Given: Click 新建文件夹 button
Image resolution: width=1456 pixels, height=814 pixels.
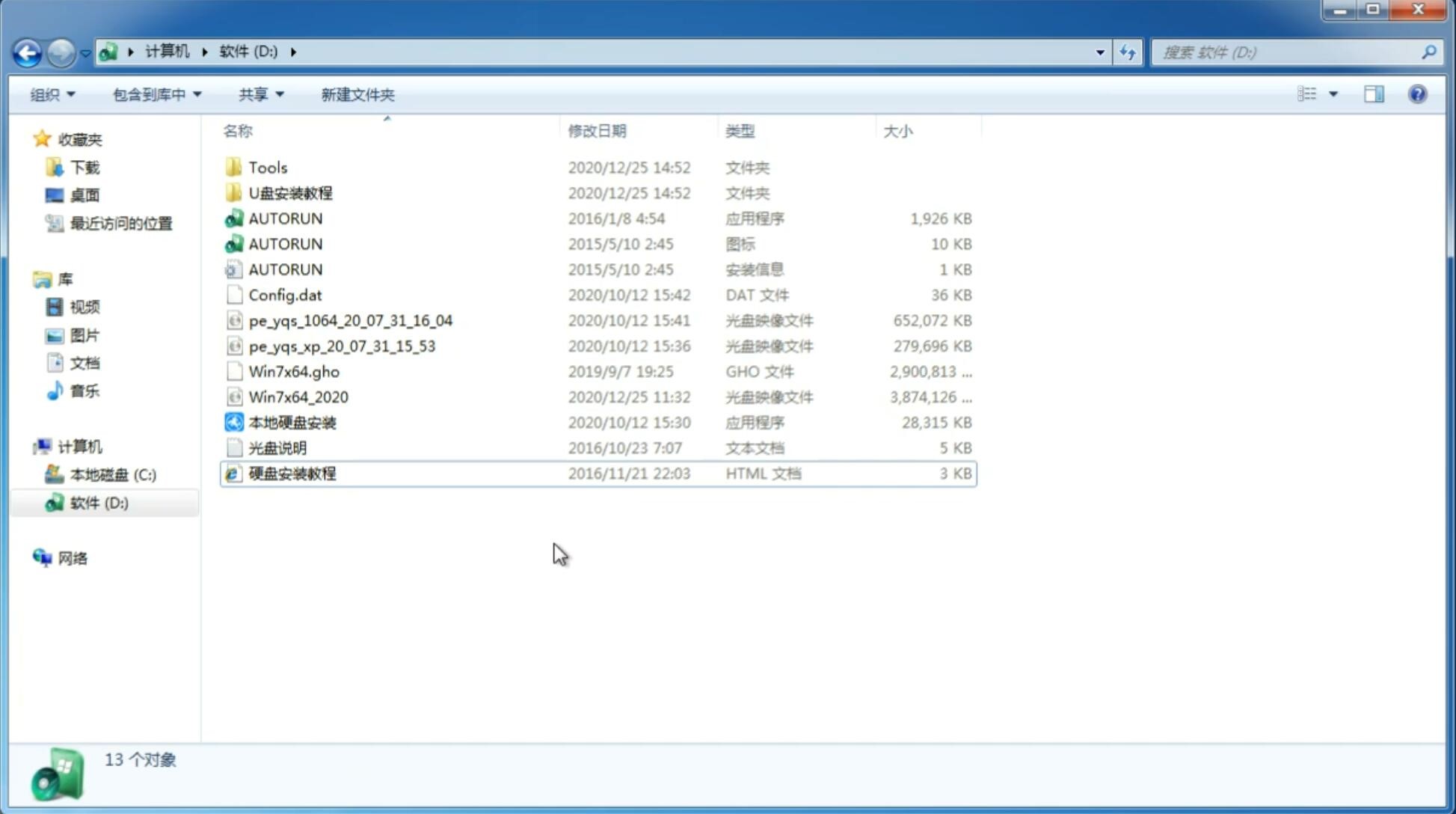Looking at the screenshot, I should [358, 93].
